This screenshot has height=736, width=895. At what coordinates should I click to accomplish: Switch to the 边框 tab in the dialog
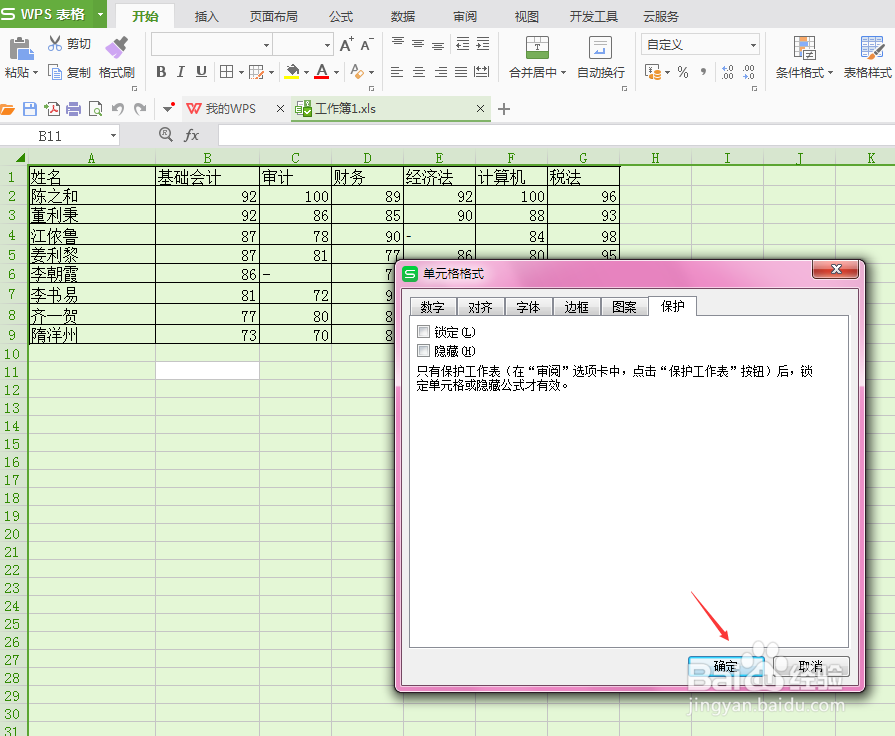pos(576,307)
